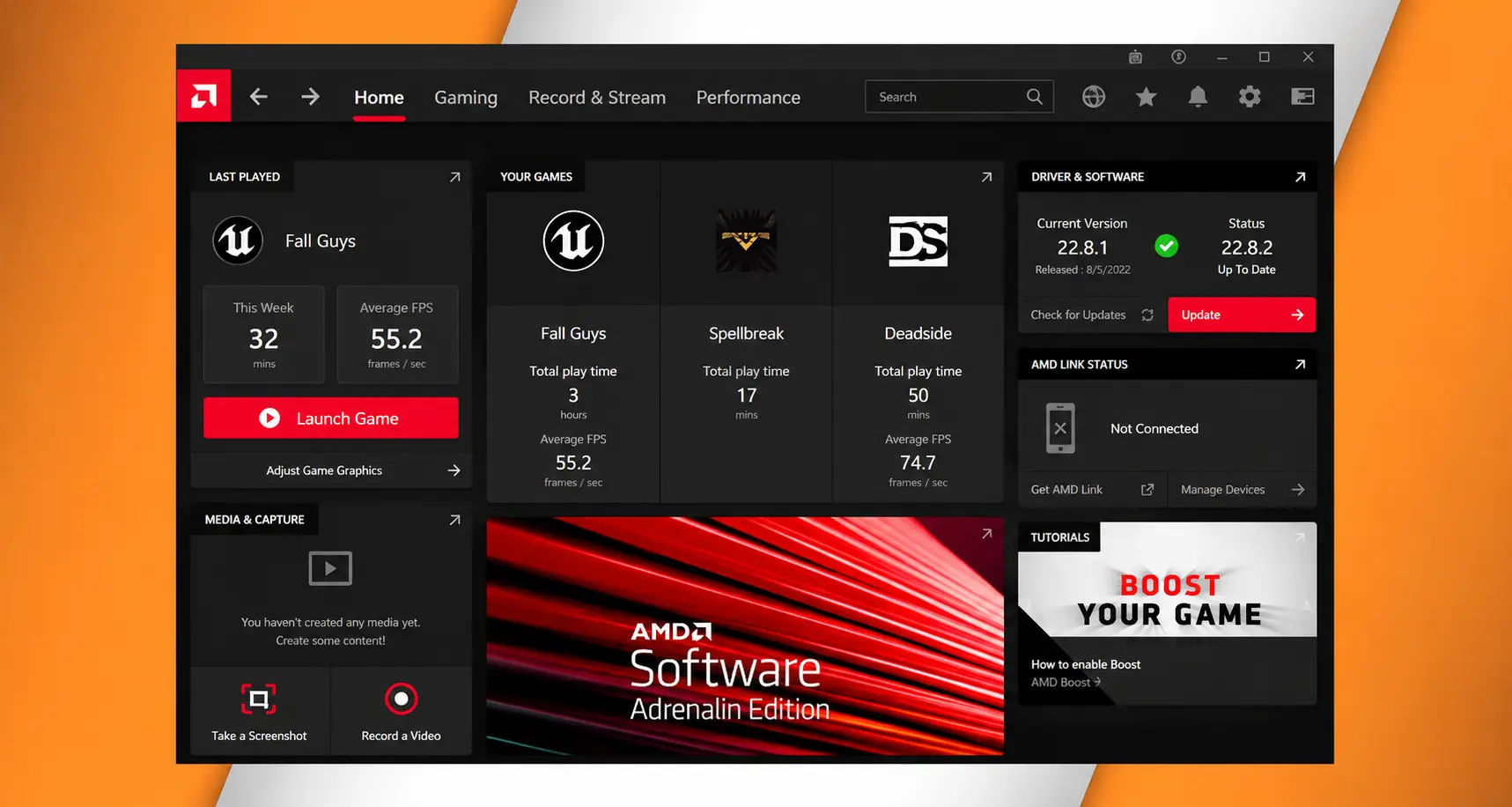Image resolution: width=1512 pixels, height=807 pixels.
Task: Open the Record & Stream tab
Action: [597, 98]
